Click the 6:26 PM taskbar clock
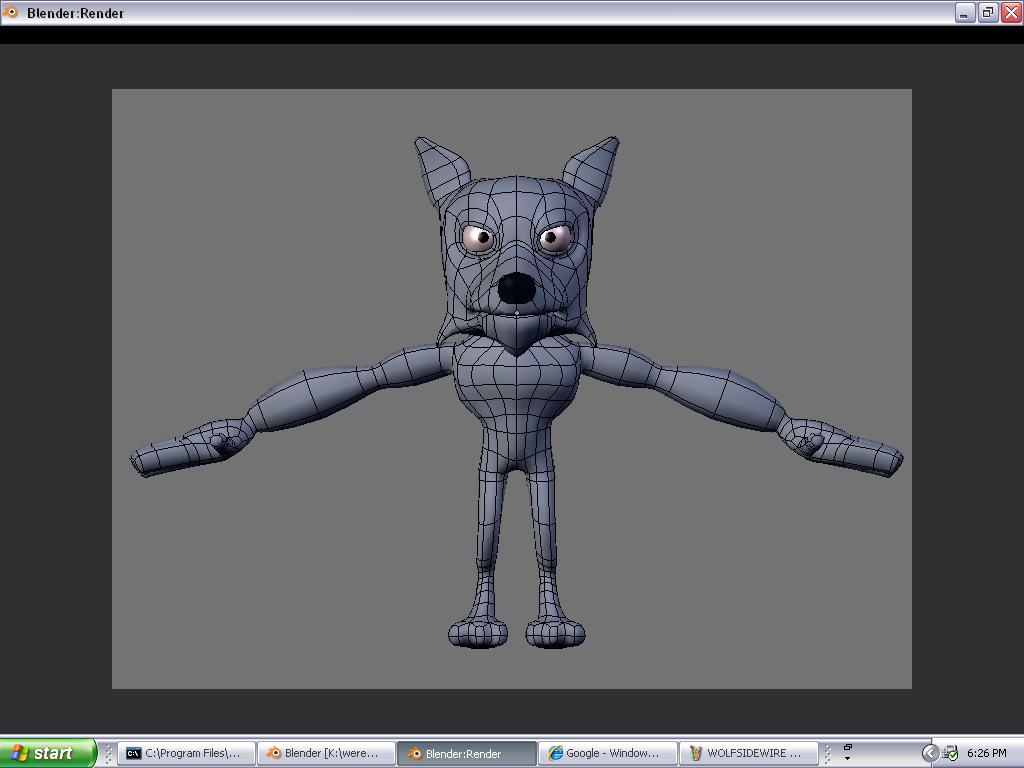Image resolution: width=1024 pixels, height=768 pixels. click(x=987, y=754)
